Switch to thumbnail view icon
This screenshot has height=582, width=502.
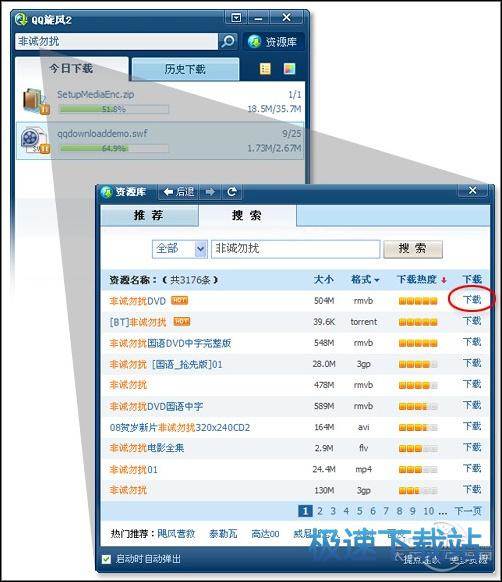coord(289,69)
